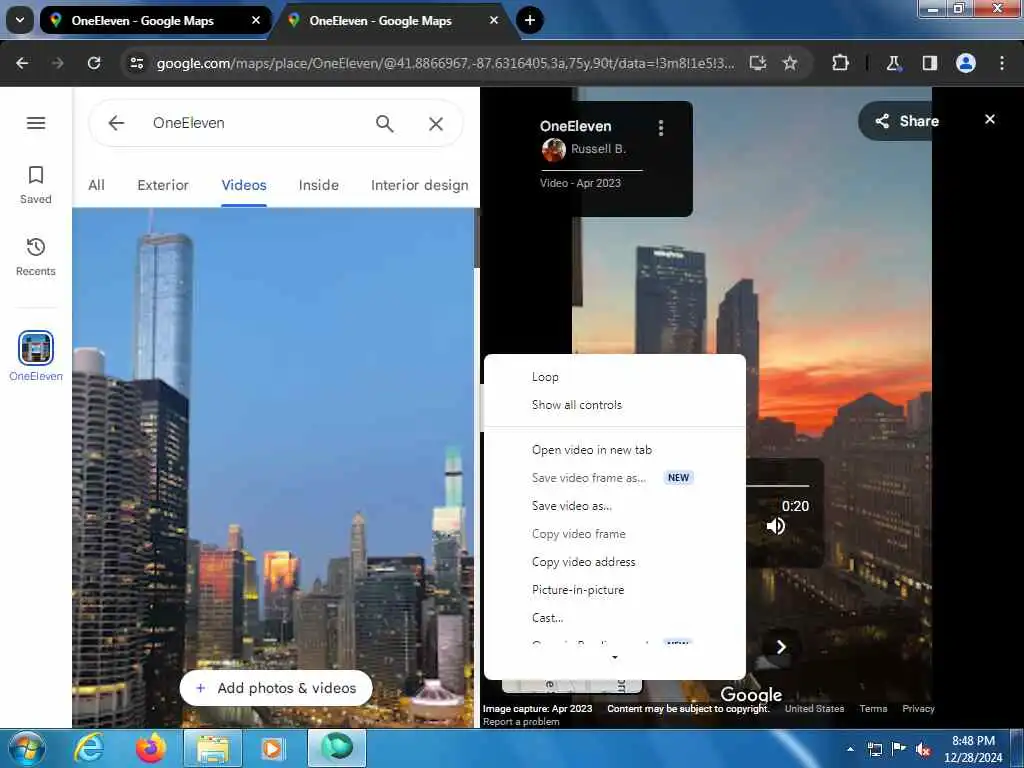This screenshot has width=1024, height=768.
Task: Open the Privacy link
Action: 918,709
